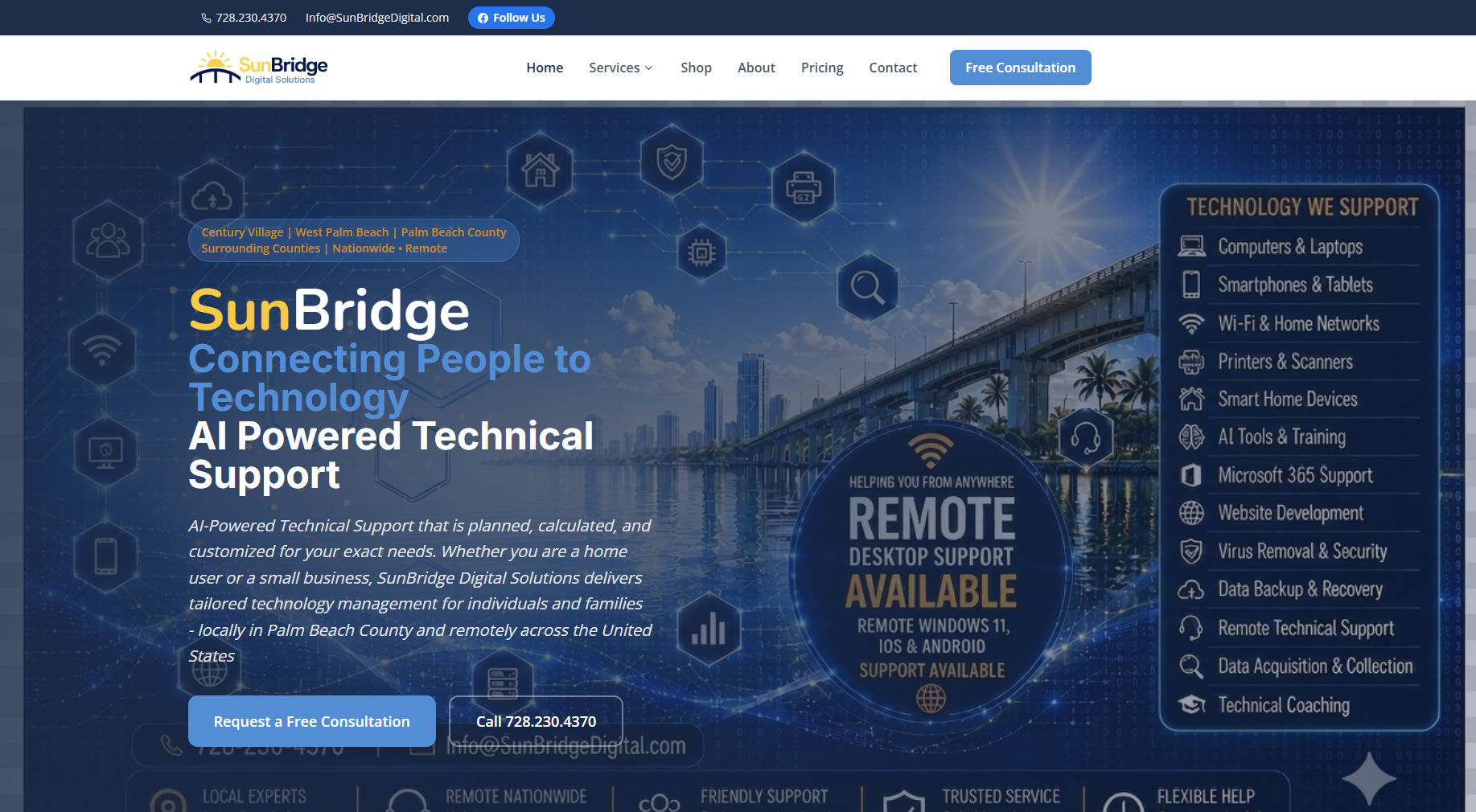
Task: Click the 'FRIENDLY SUPPORT' label at bottom
Action: (x=764, y=797)
